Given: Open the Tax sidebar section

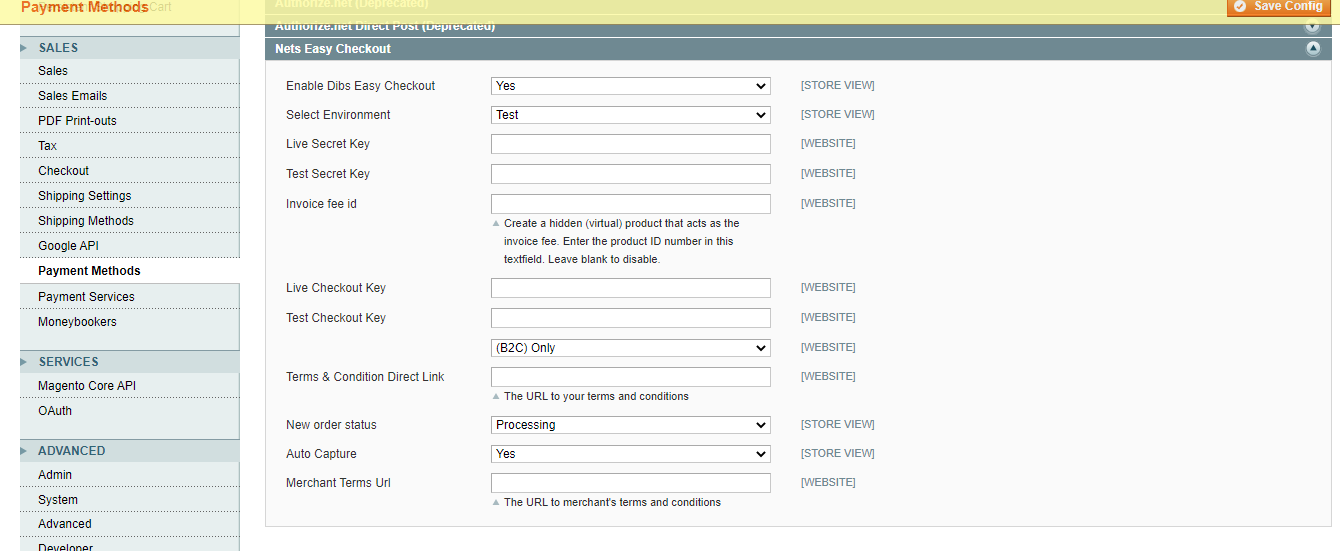Looking at the screenshot, I should point(130,146).
